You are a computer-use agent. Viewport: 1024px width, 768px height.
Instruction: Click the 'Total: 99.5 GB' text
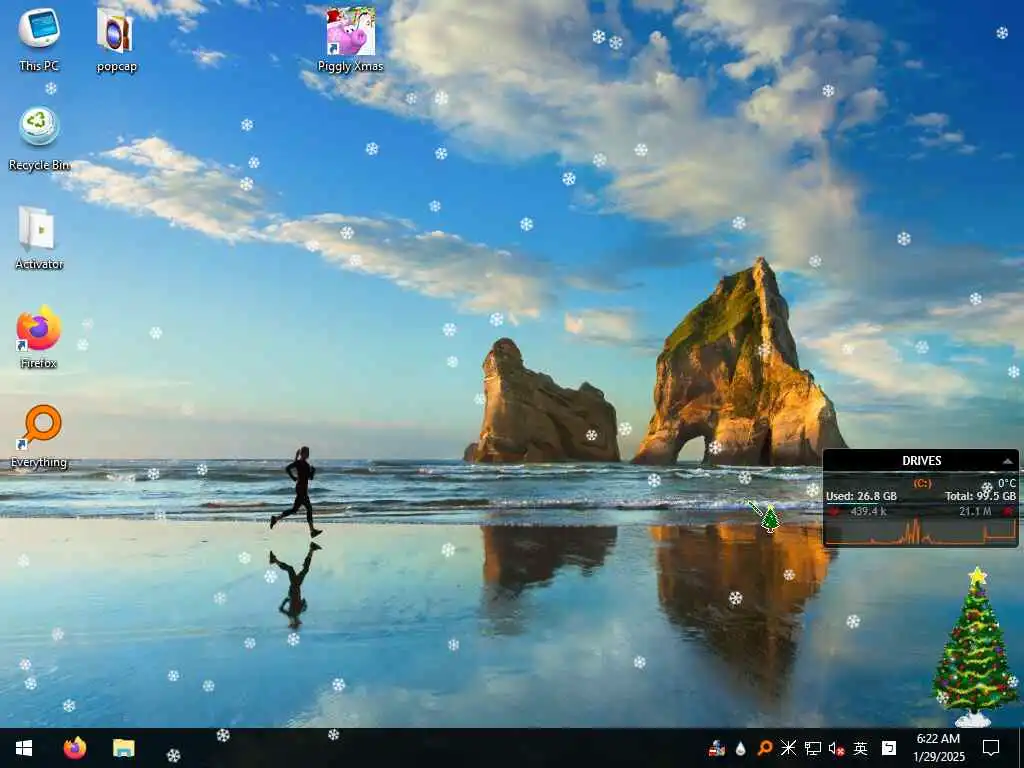tap(980, 496)
